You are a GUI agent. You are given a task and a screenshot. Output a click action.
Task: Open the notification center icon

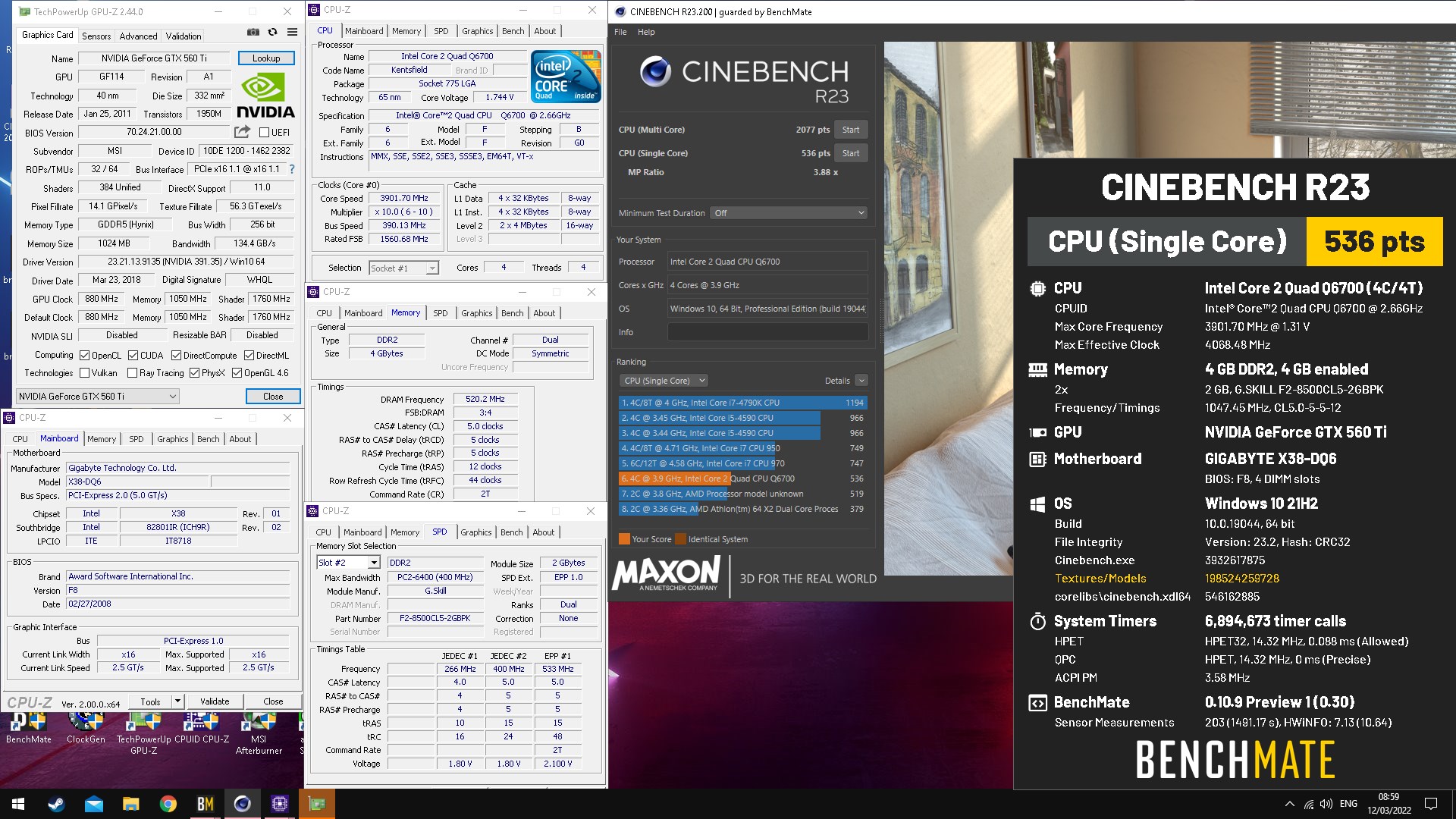pos(1431,804)
